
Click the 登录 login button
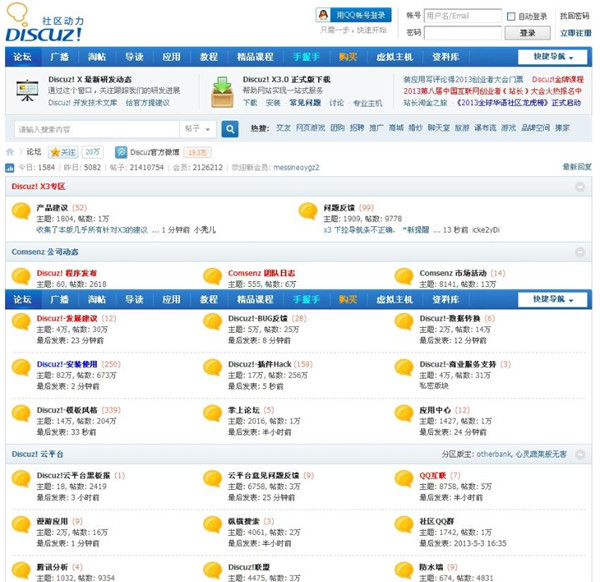528,33
